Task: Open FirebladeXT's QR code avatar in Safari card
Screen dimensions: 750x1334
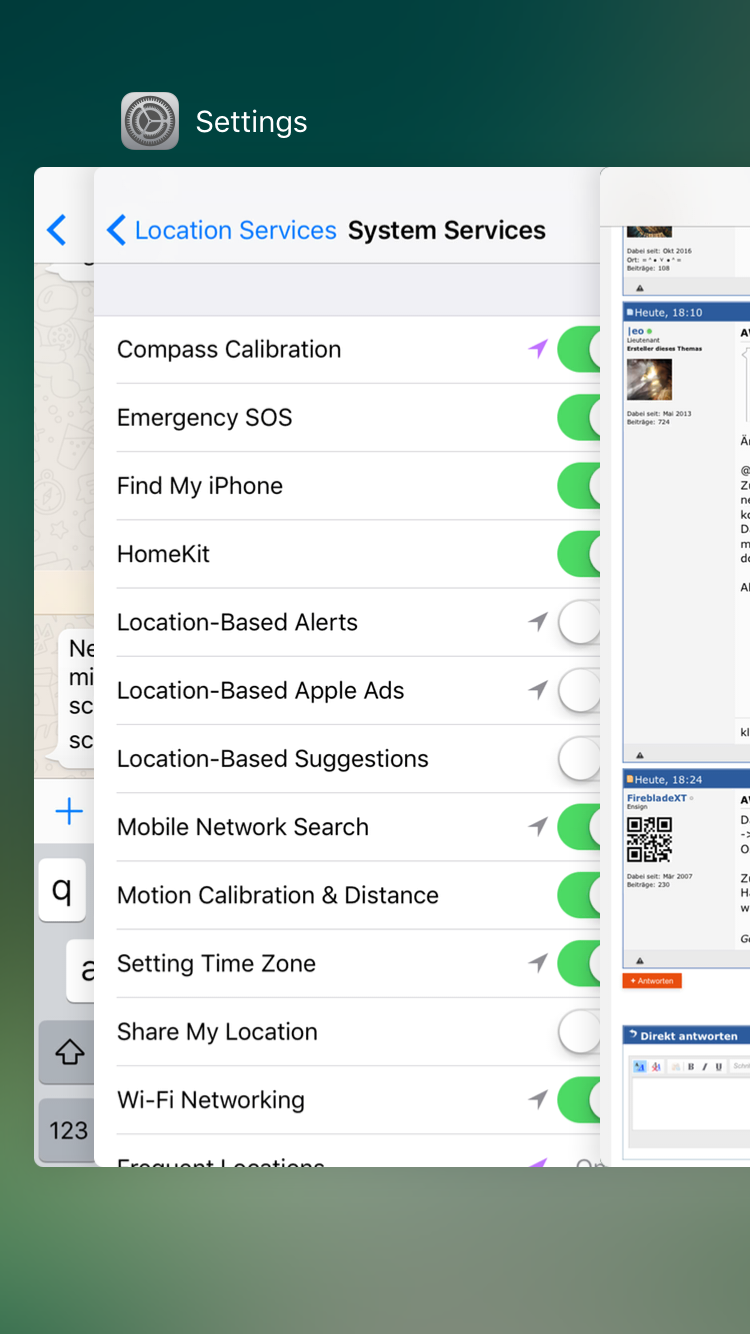Action: (649, 839)
